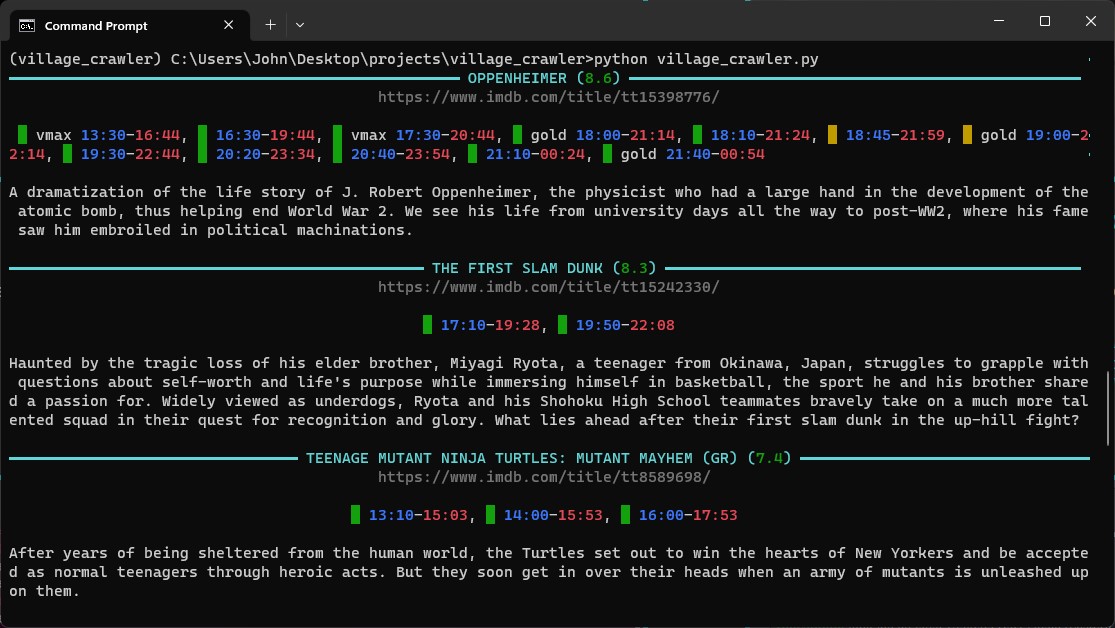Click the Oppenheimer plot description paragraph
Image resolution: width=1115 pixels, height=628 pixels.
pyautogui.click(x=548, y=211)
